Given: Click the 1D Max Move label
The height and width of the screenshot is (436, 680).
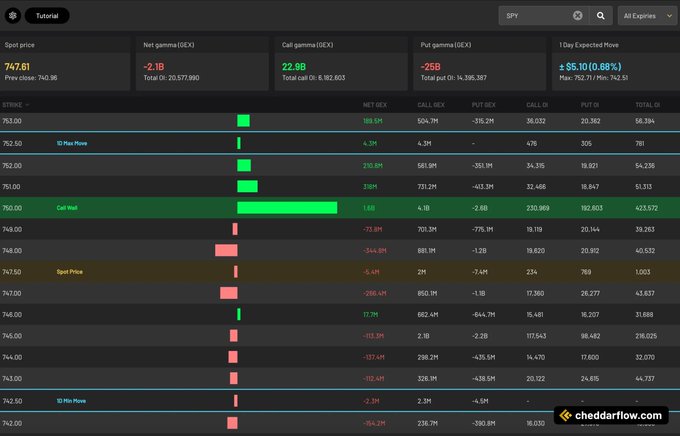Looking at the screenshot, I should pos(72,143).
